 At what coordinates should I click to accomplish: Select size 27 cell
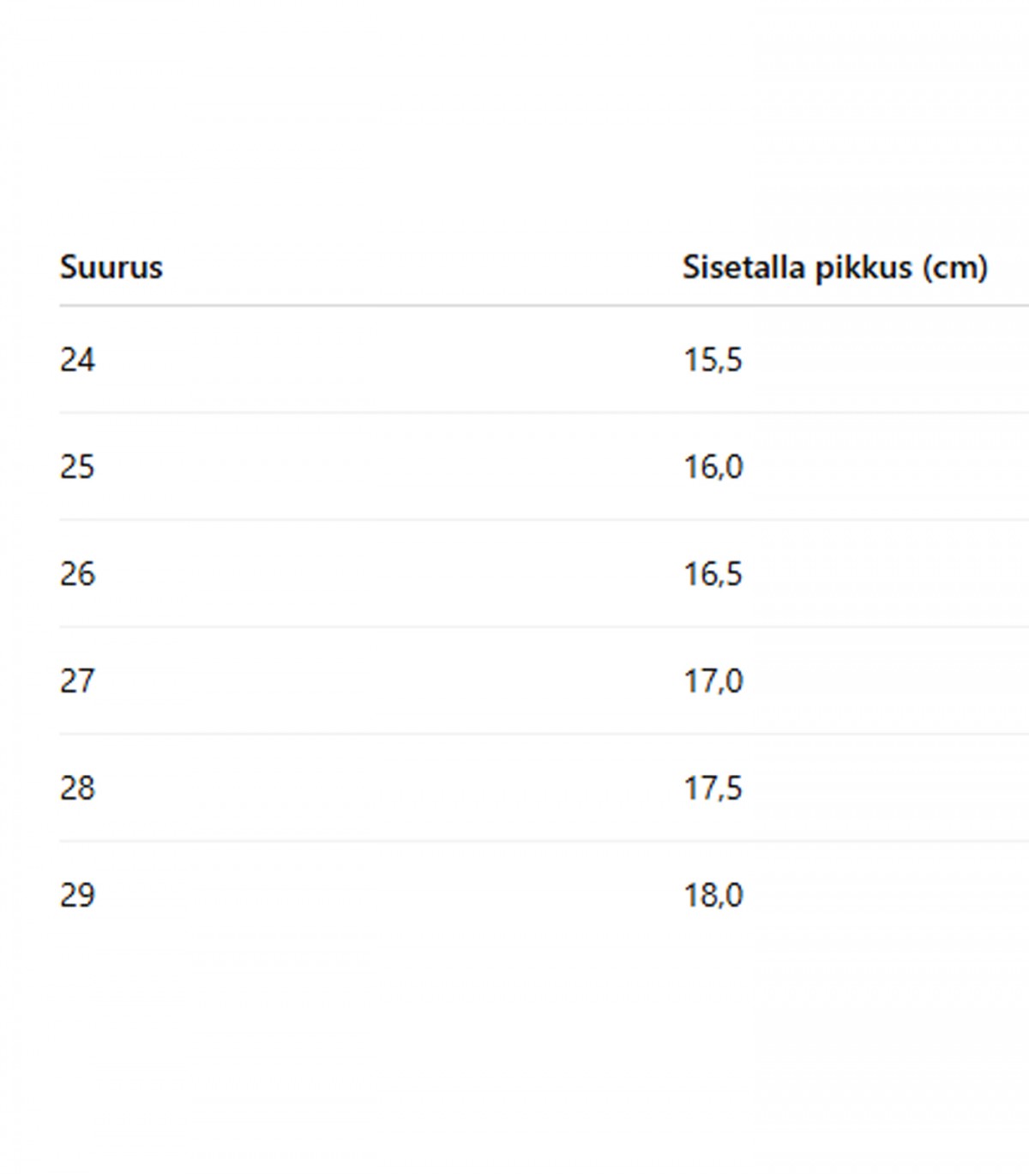tap(77, 681)
